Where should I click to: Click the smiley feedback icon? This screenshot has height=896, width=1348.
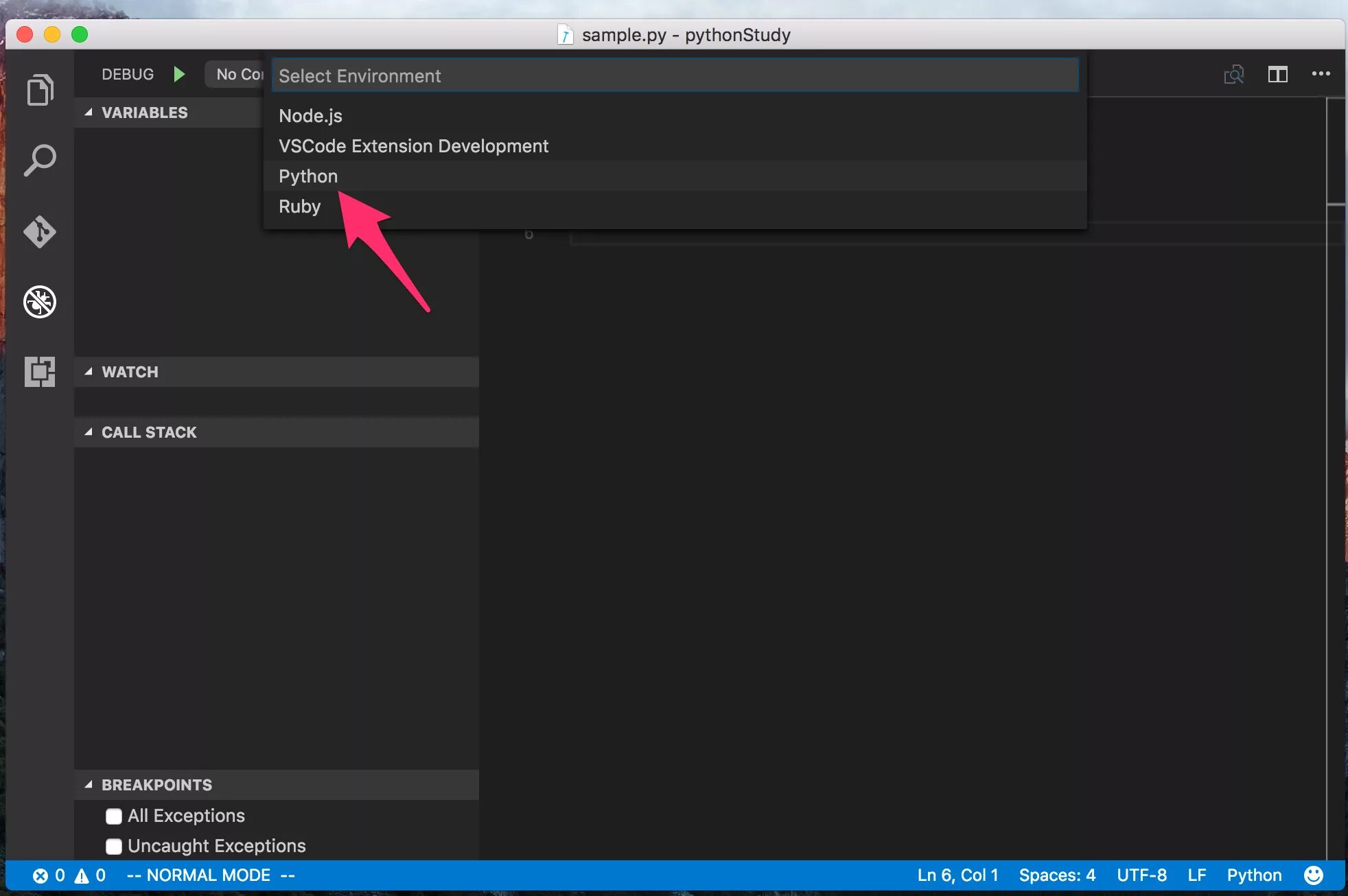click(1313, 875)
